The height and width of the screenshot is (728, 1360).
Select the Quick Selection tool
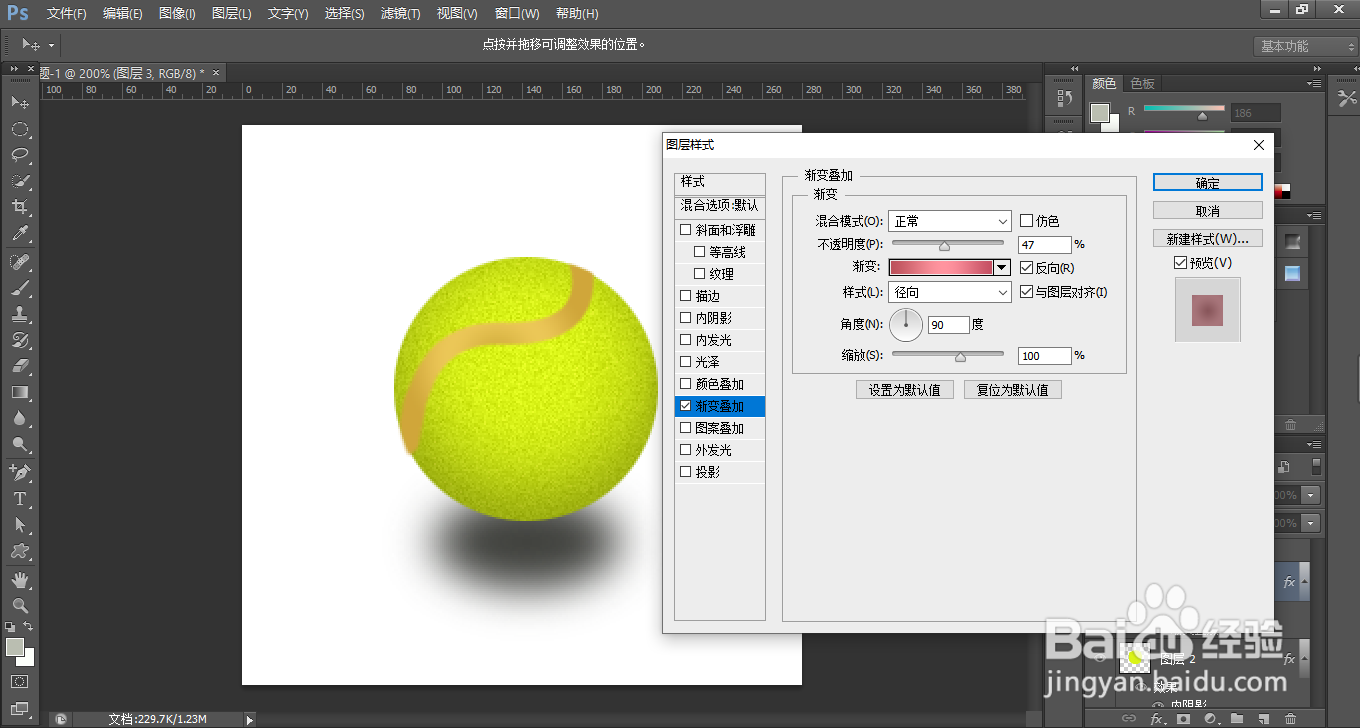[19, 181]
